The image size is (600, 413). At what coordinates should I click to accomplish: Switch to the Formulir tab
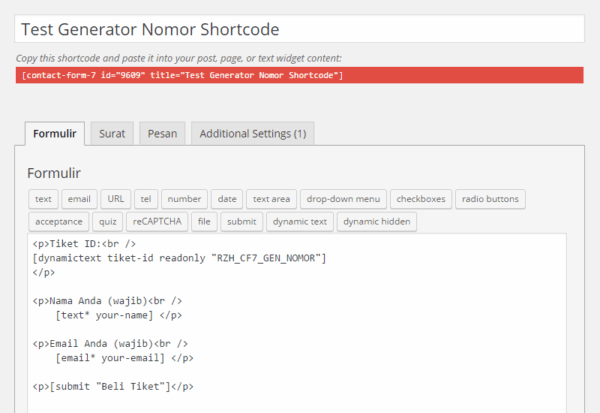pyautogui.click(x=55, y=134)
